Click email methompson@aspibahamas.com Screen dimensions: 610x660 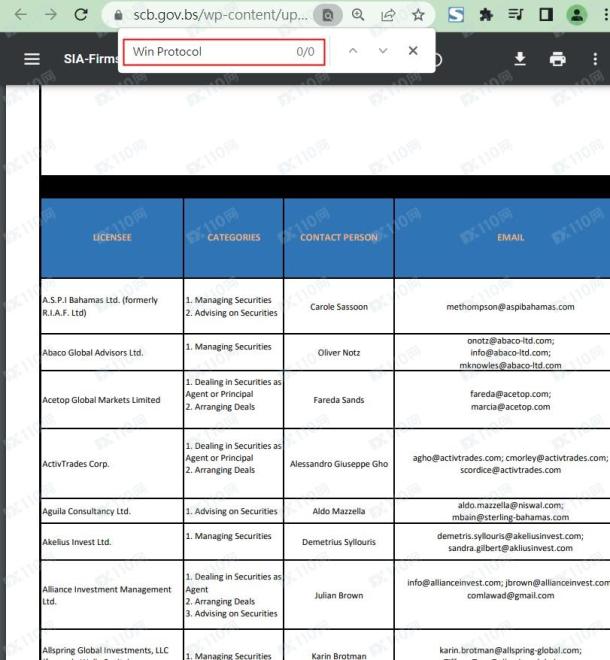click(x=510, y=307)
